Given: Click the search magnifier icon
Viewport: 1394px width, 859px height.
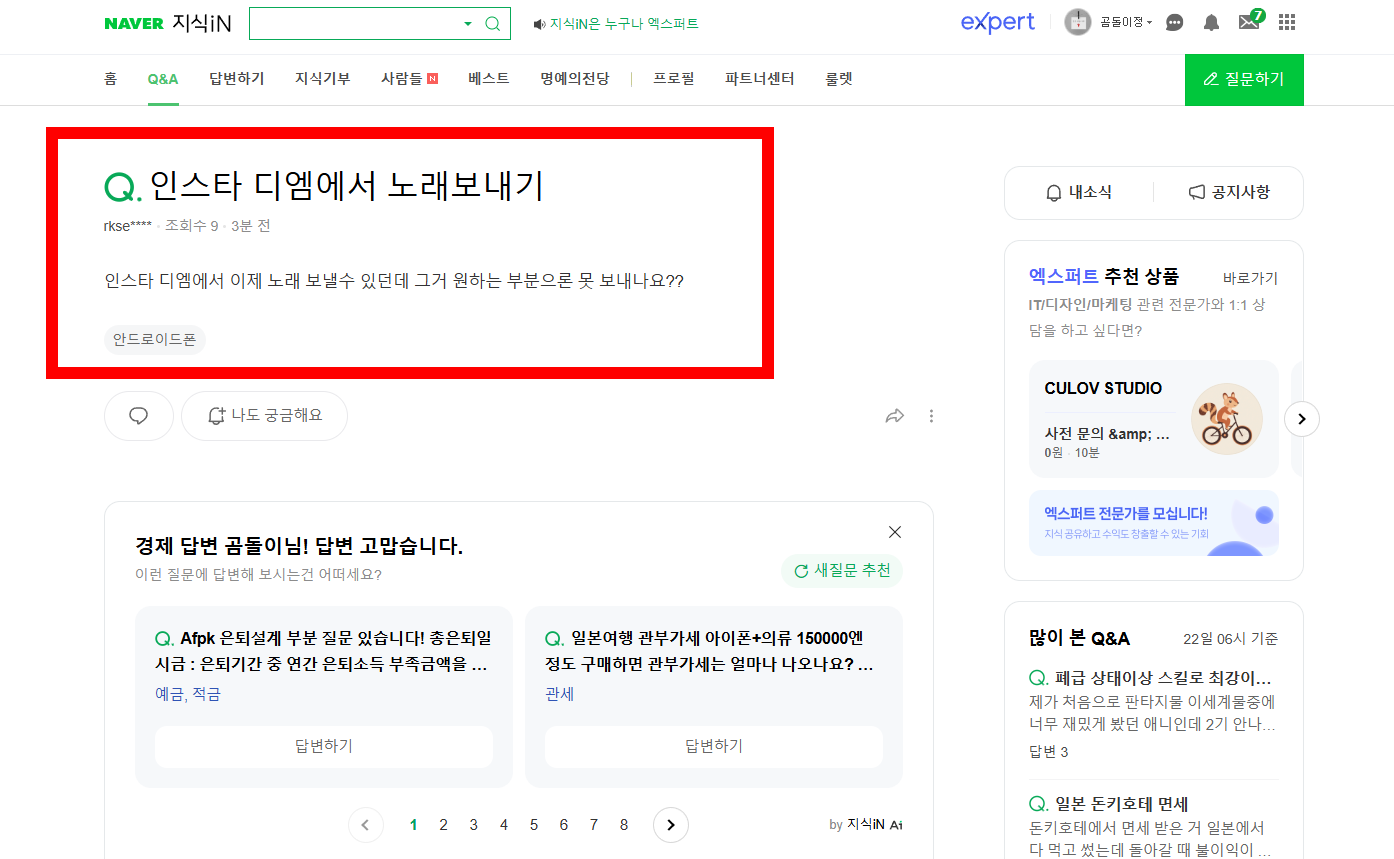Looking at the screenshot, I should click(493, 24).
